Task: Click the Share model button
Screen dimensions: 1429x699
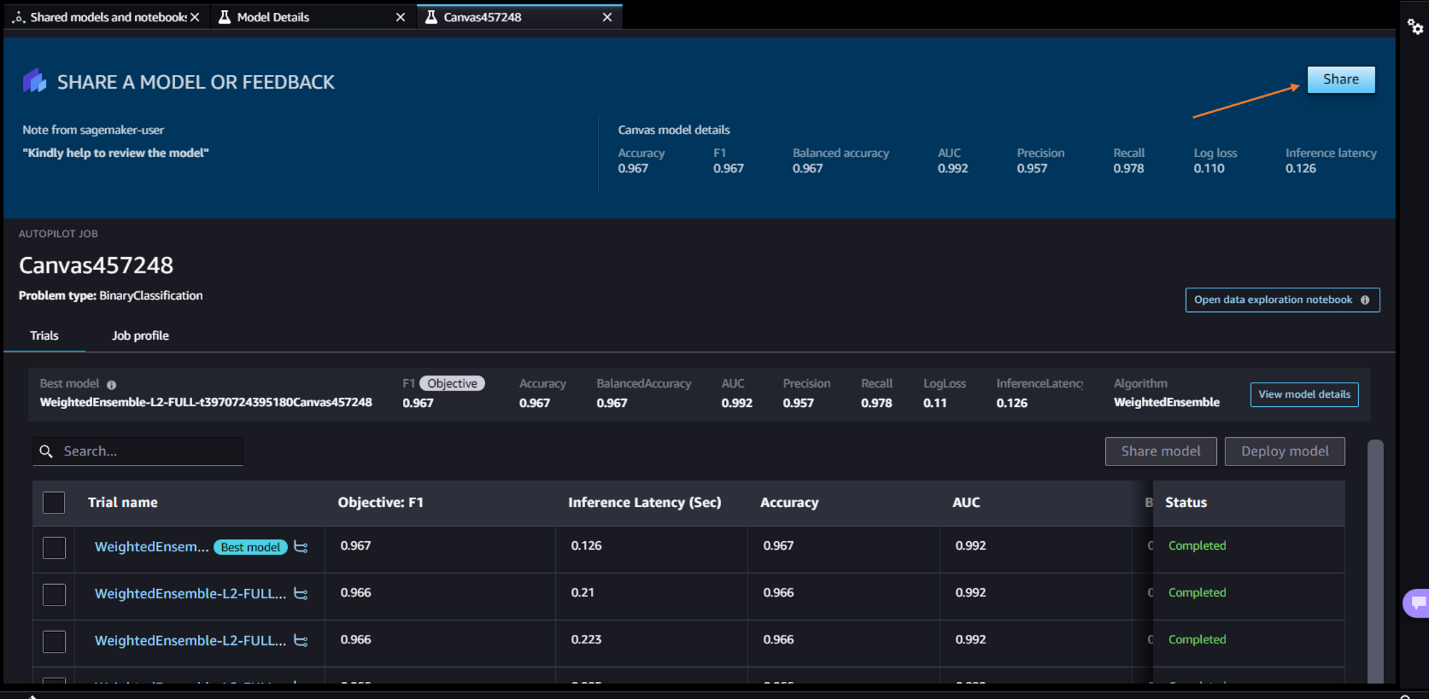Action: 1160,451
